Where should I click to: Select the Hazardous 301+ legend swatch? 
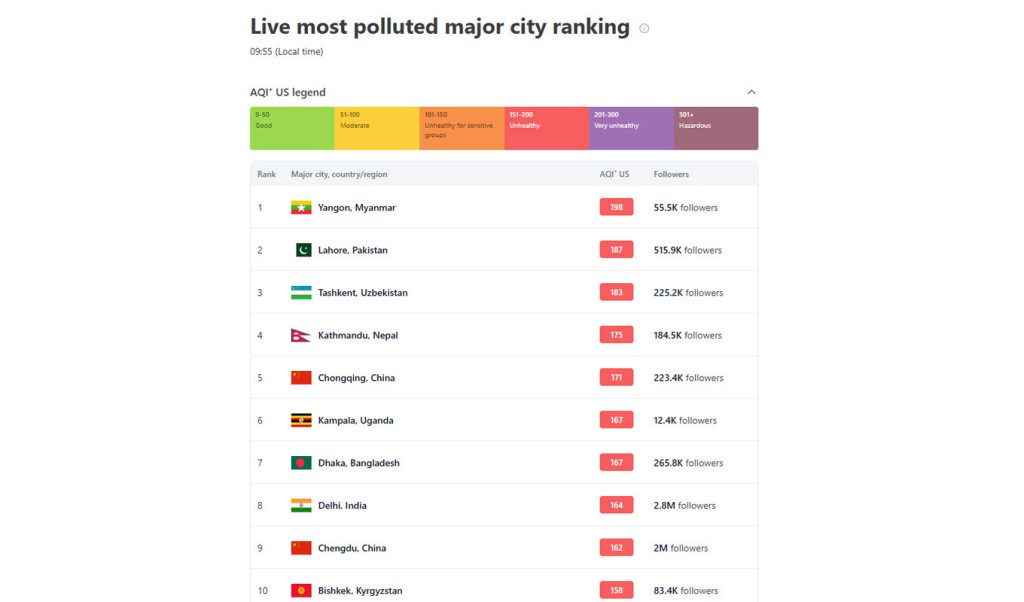click(716, 129)
